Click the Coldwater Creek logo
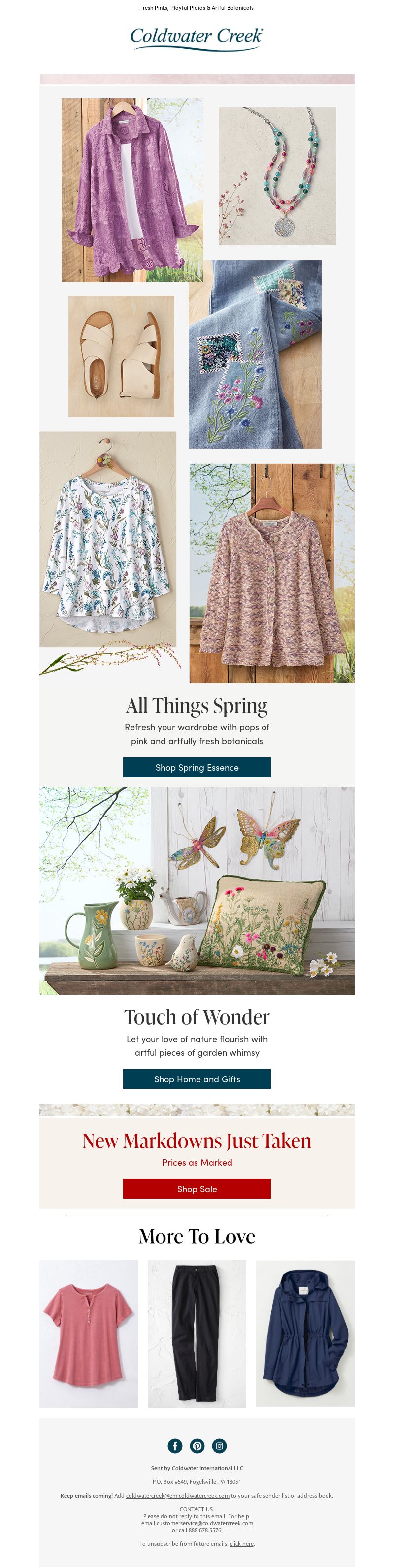Screen dimensions: 394x1568 [197, 38]
